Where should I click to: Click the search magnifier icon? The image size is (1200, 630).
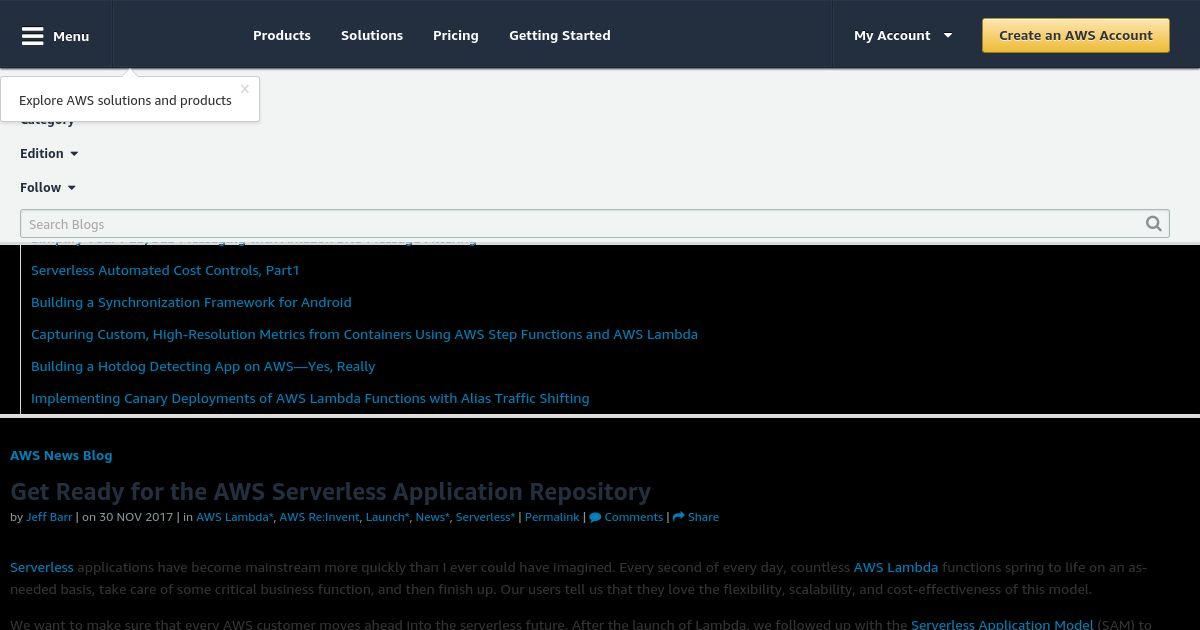click(1154, 224)
